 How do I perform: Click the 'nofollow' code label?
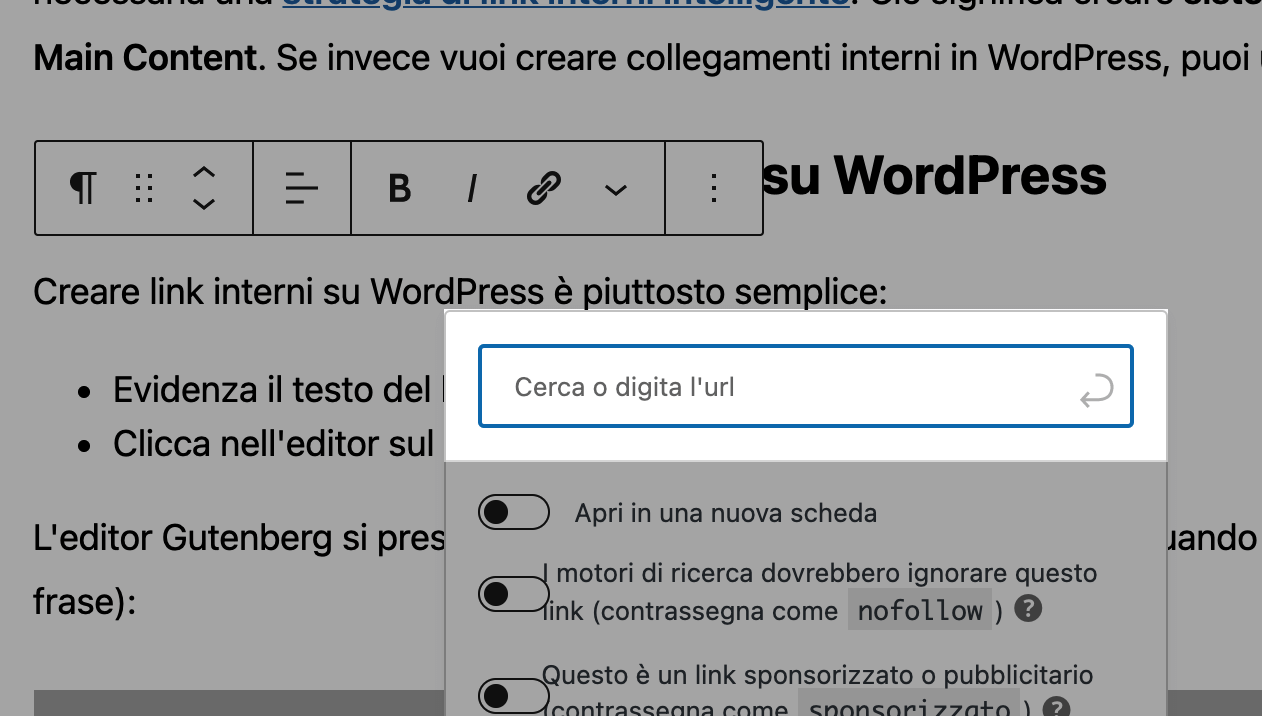920,610
